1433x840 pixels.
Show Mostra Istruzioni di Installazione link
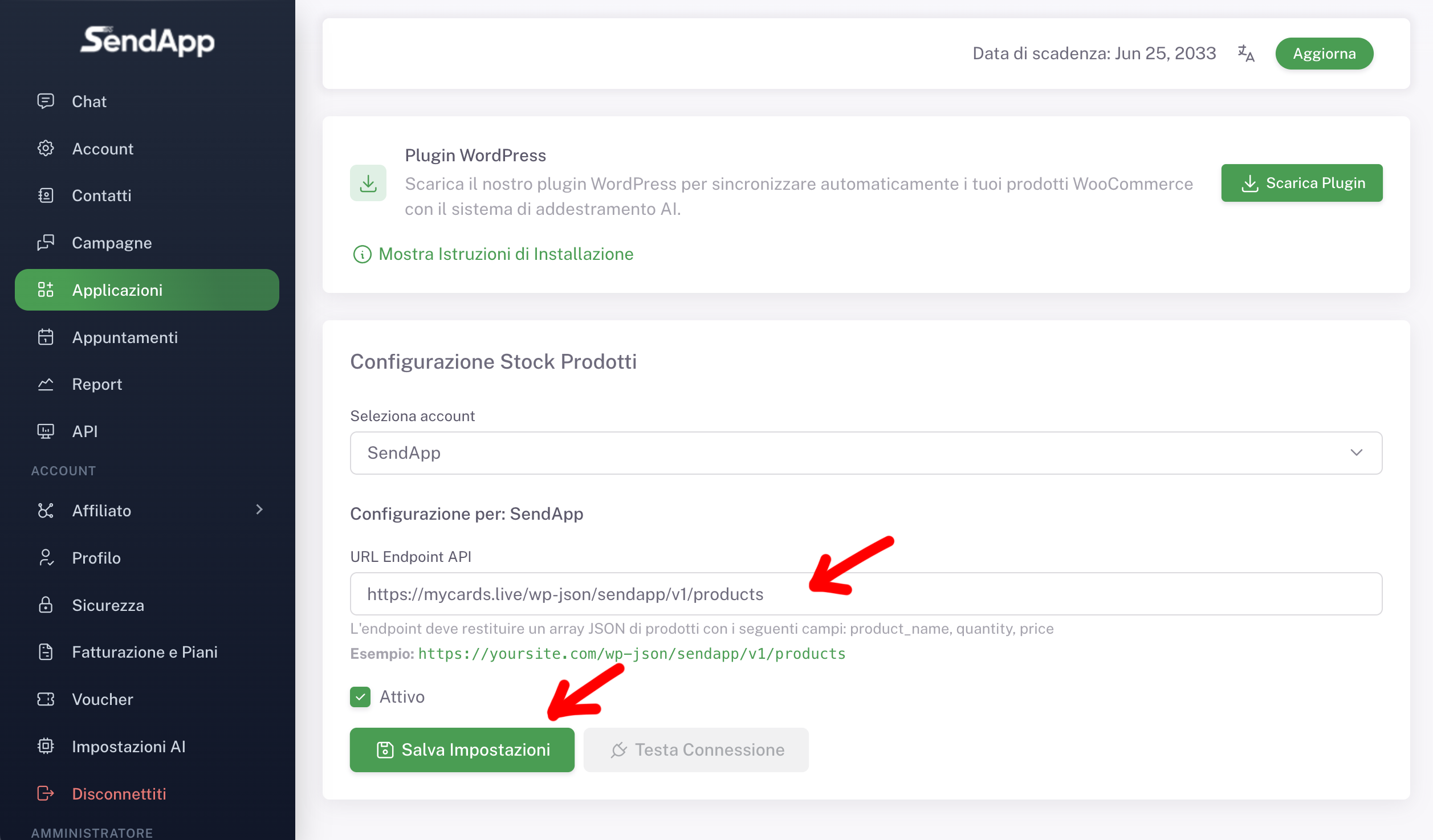tap(506, 254)
